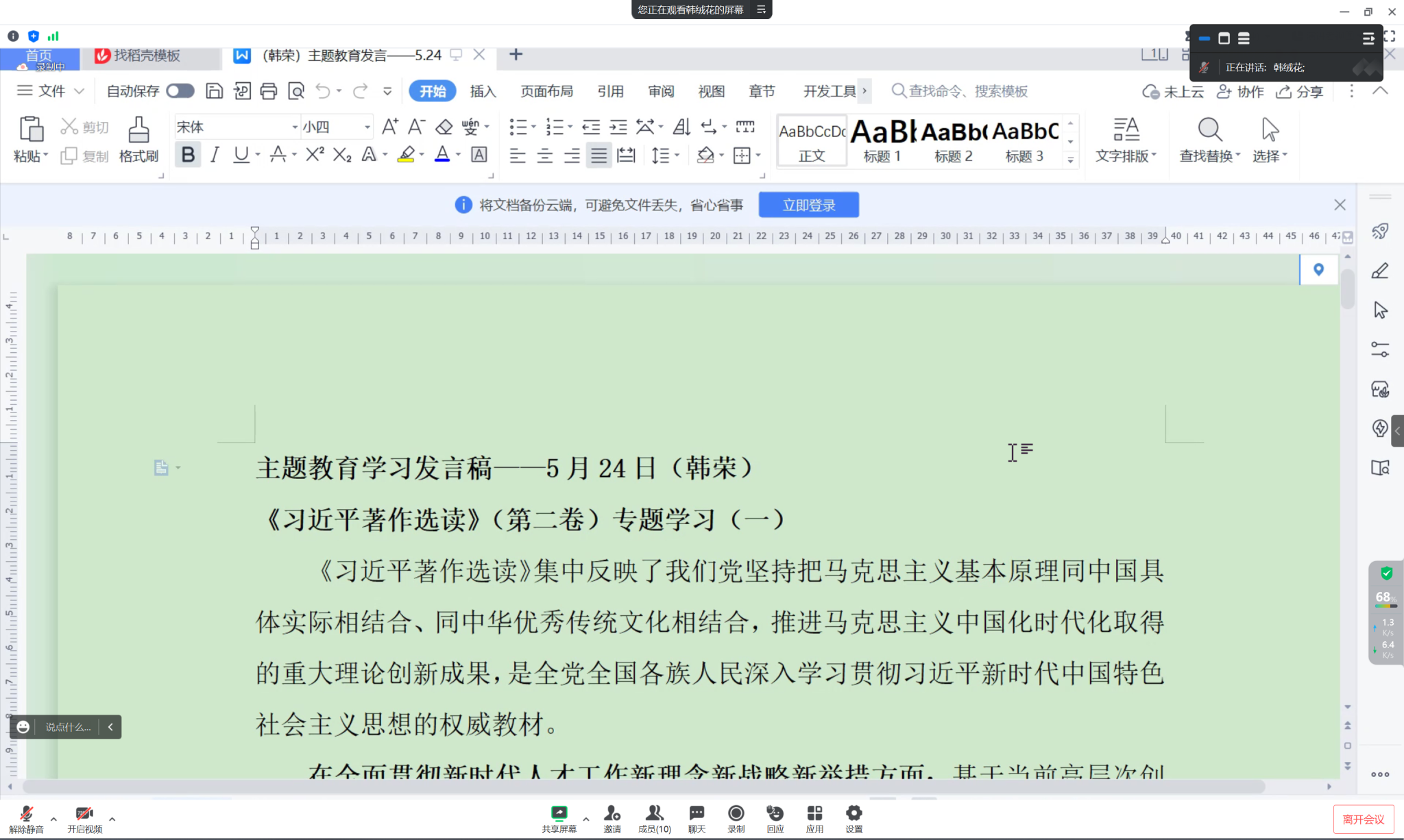Click the Paste clipboard icon

(x=32, y=129)
